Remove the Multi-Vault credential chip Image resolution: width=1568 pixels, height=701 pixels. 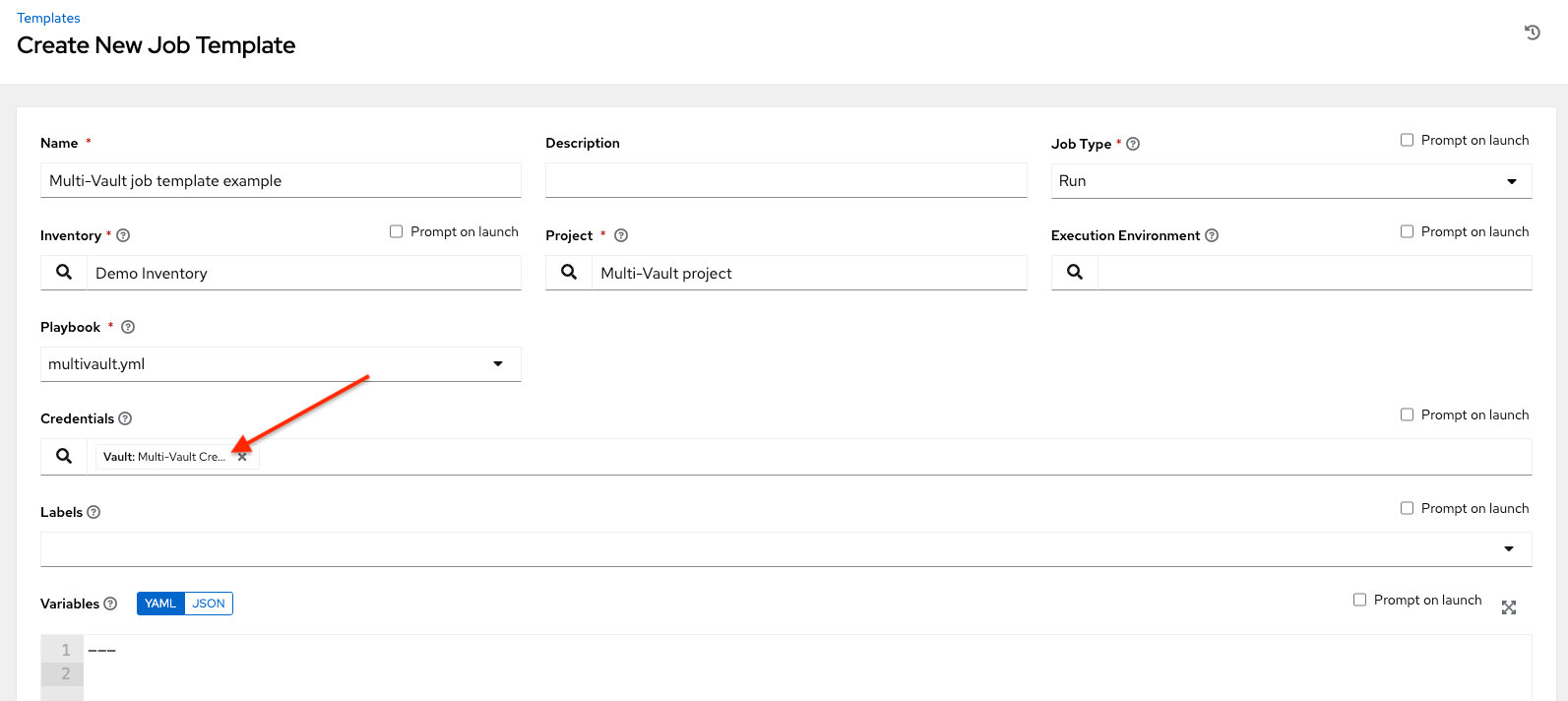242,457
